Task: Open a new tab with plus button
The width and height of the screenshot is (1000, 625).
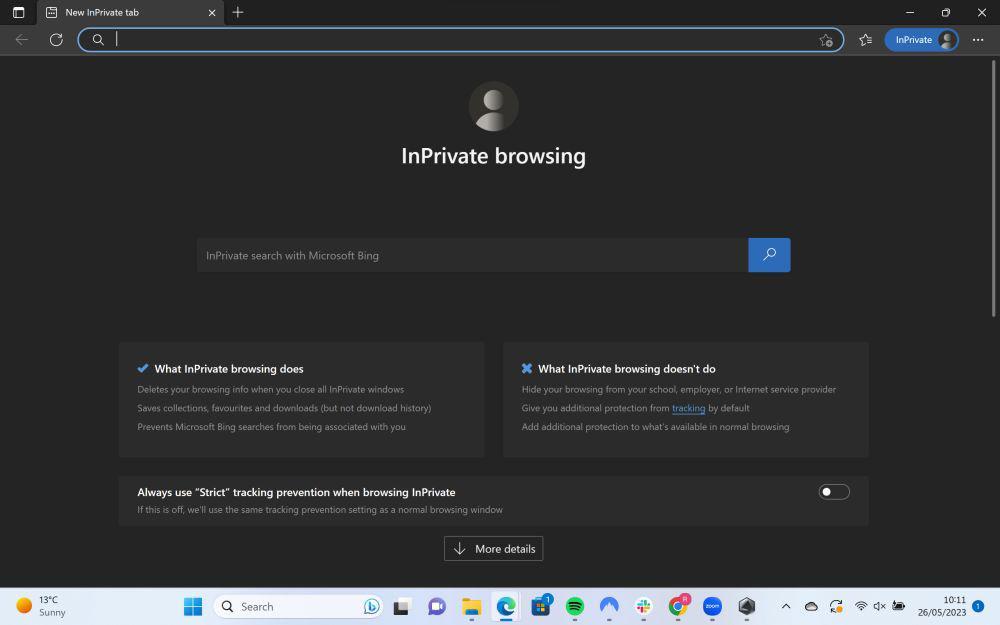Action: [x=238, y=12]
